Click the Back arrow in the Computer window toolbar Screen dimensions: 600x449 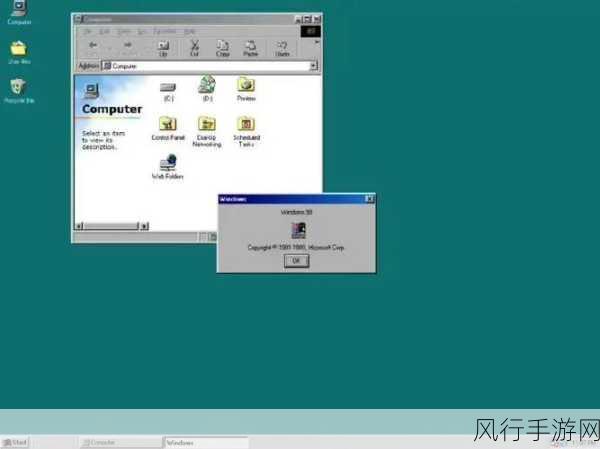[x=93, y=45]
